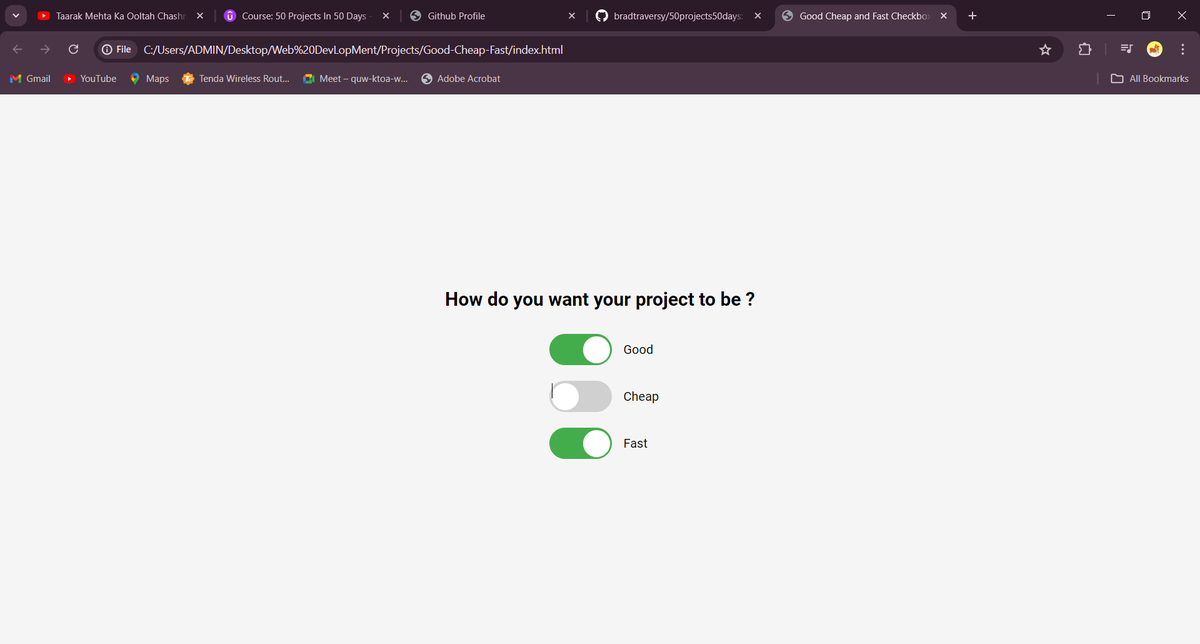Open the All Bookmarks folder
Image resolution: width=1200 pixels, height=644 pixels.
tap(1150, 78)
